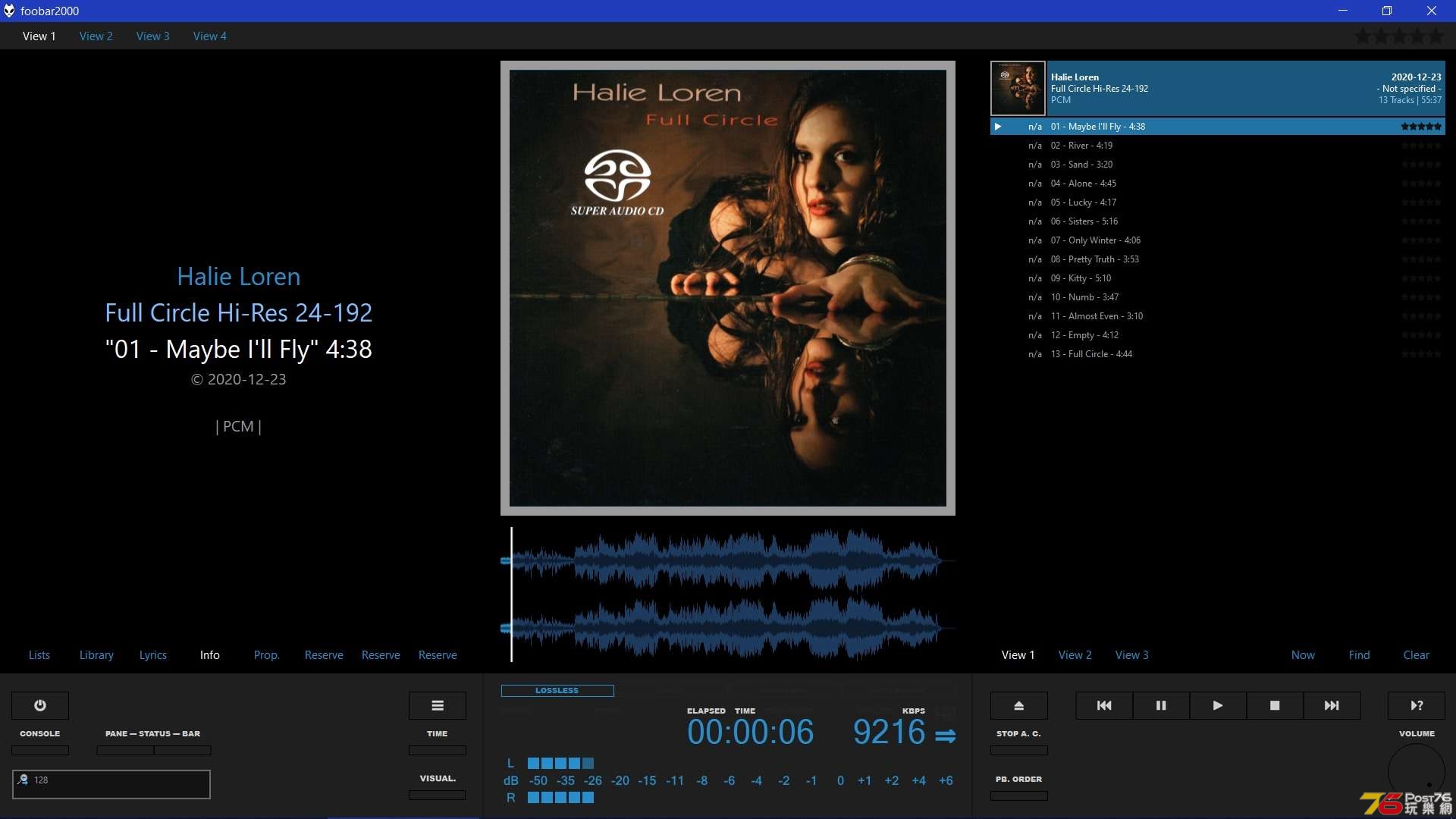1456x819 pixels.
Task: Toggle the VISUAL. switch bar
Action: click(438, 795)
